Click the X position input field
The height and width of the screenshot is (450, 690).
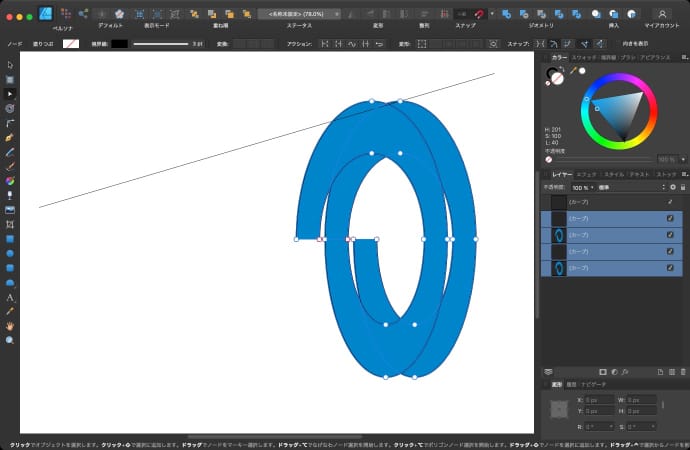click(x=597, y=399)
